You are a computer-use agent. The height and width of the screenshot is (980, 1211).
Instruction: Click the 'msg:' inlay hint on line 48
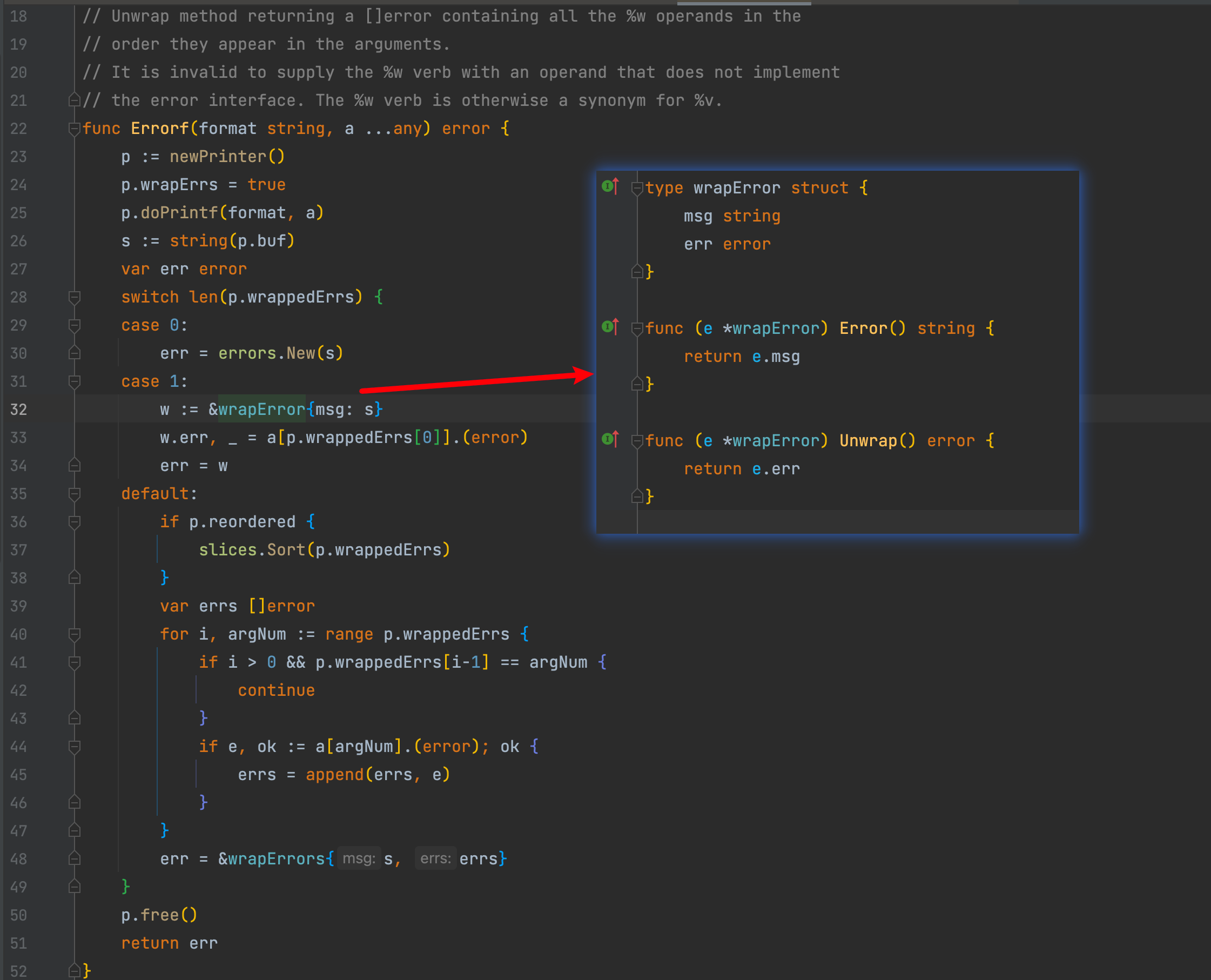359,858
